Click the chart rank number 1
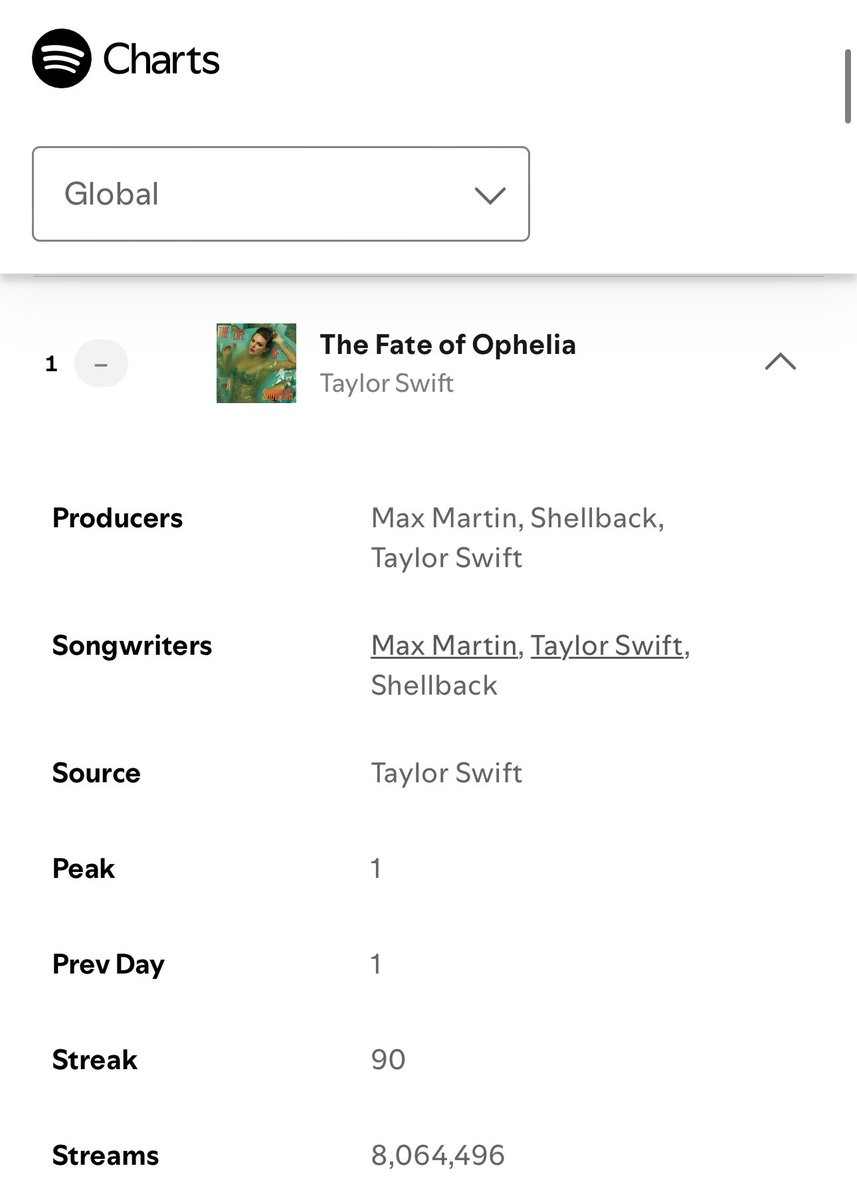 (x=52, y=364)
